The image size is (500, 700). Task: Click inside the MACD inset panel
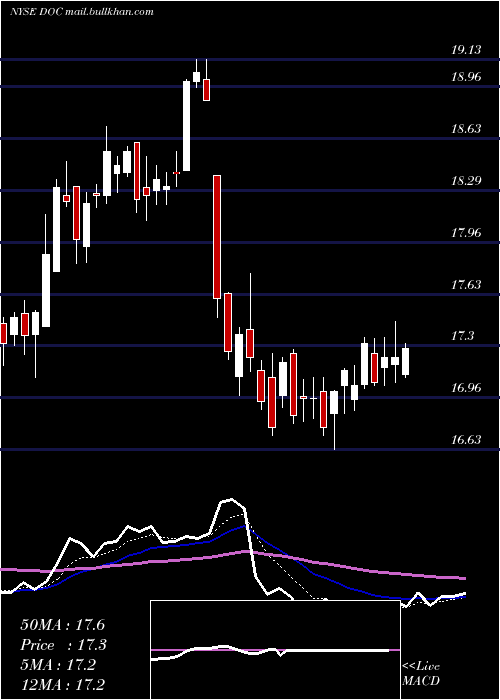pos(275,650)
